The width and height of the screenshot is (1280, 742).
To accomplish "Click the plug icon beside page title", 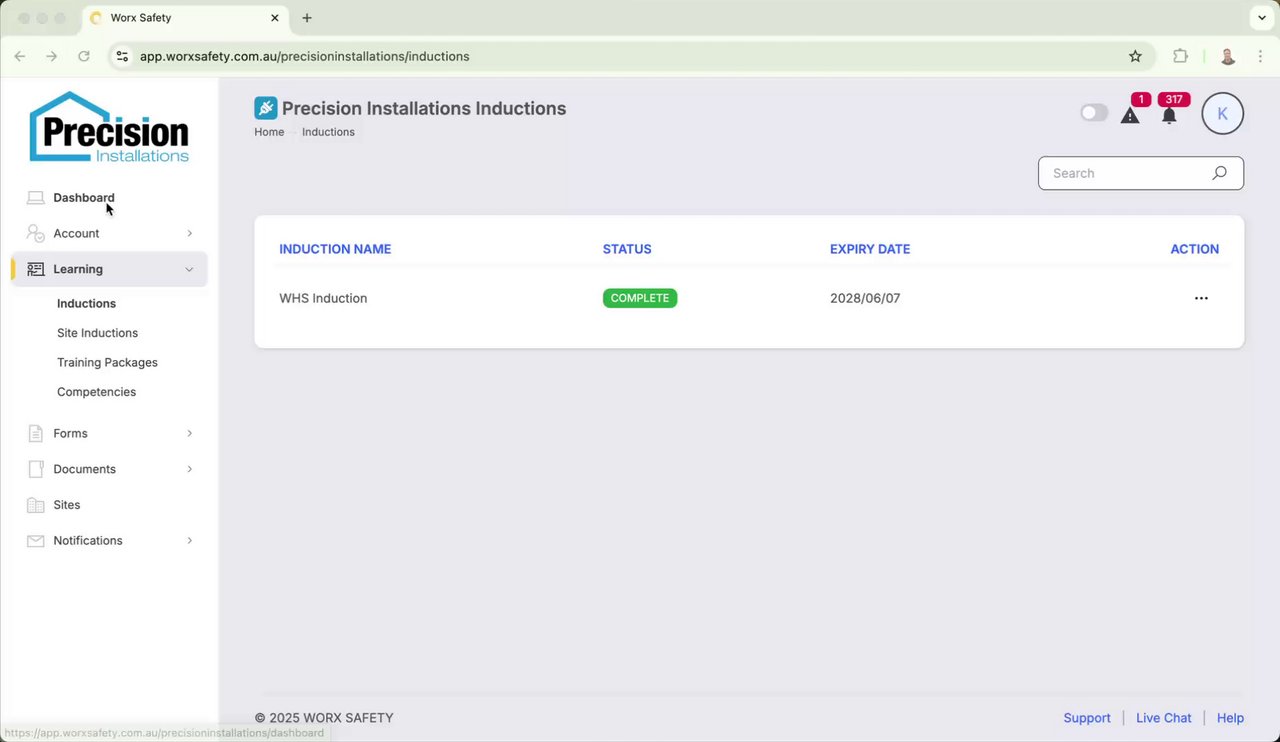I will 265,108.
